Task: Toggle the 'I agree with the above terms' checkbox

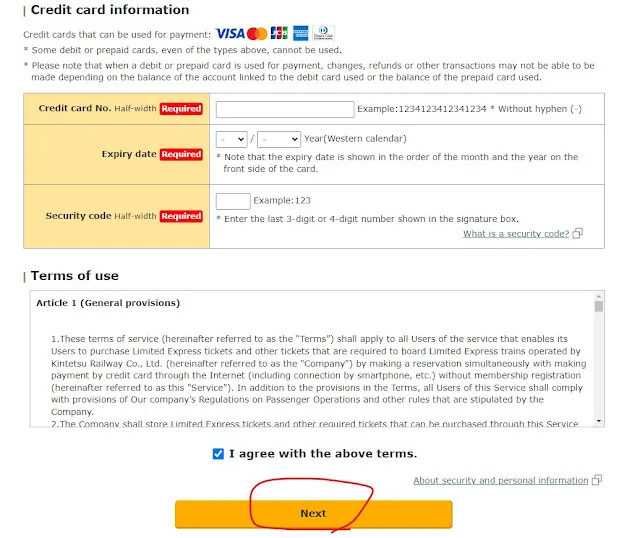Action: (219, 454)
